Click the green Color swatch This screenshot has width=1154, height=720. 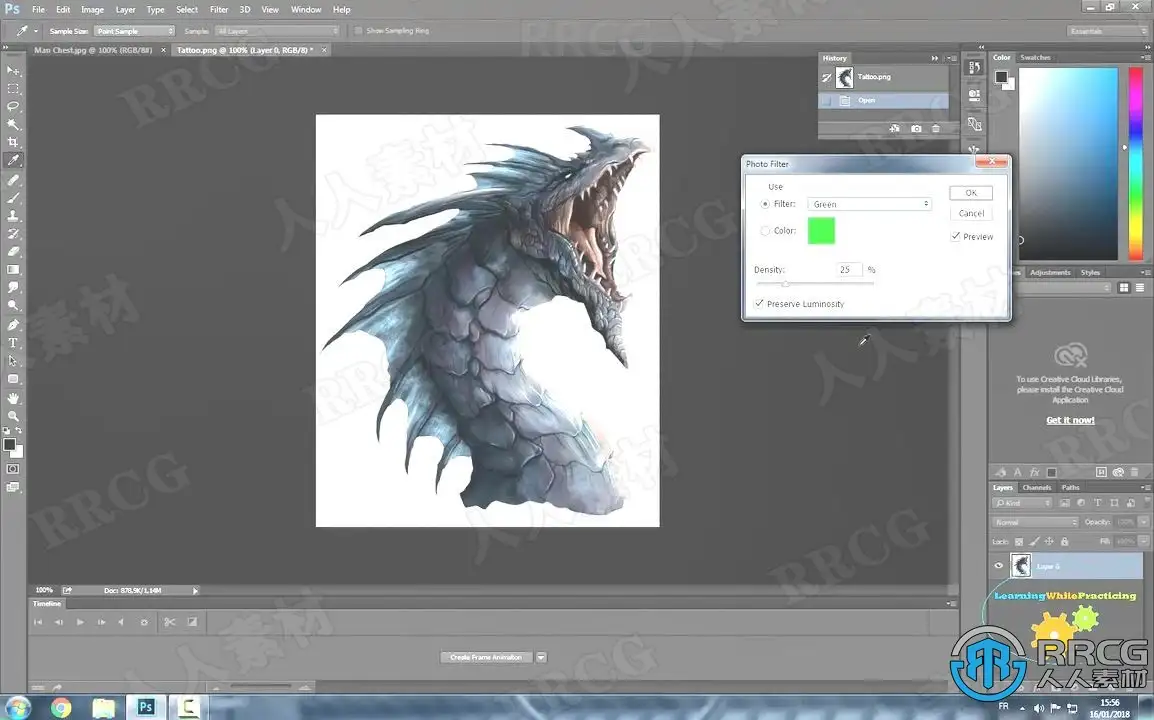click(x=820, y=231)
